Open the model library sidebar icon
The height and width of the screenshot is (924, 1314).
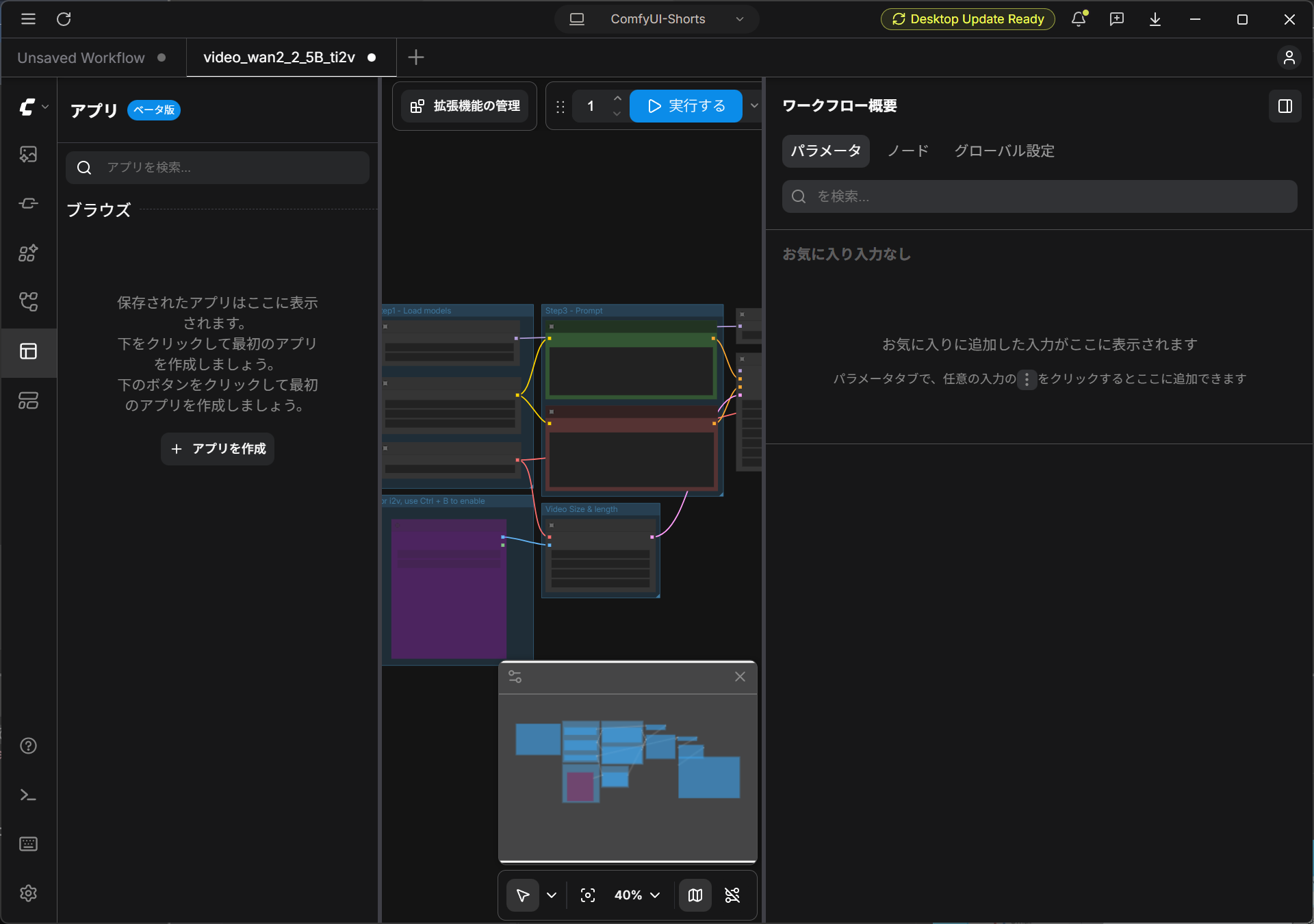(x=28, y=253)
